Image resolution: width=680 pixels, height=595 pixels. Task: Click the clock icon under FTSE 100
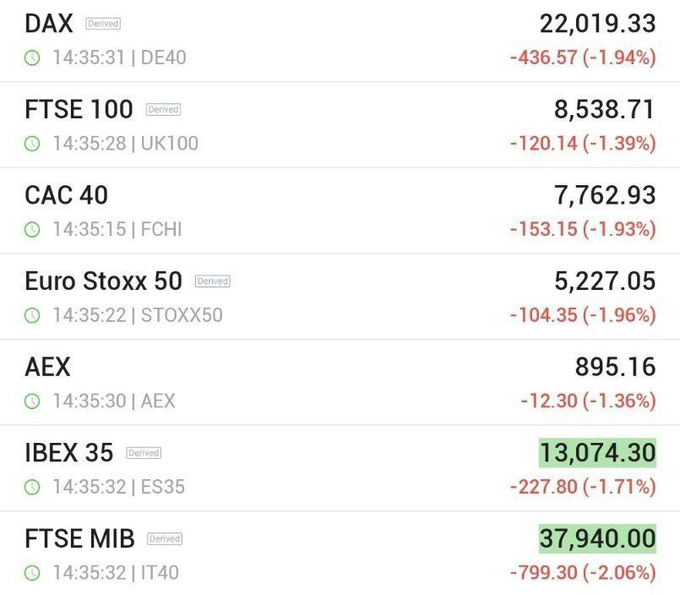point(33,144)
